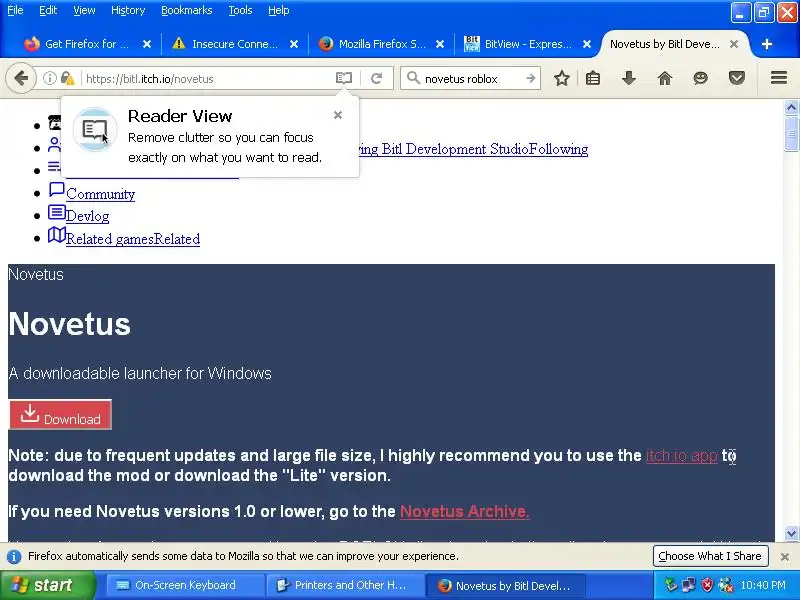
Task: Click the Related games map icon
Action: click(x=56, y=235)
